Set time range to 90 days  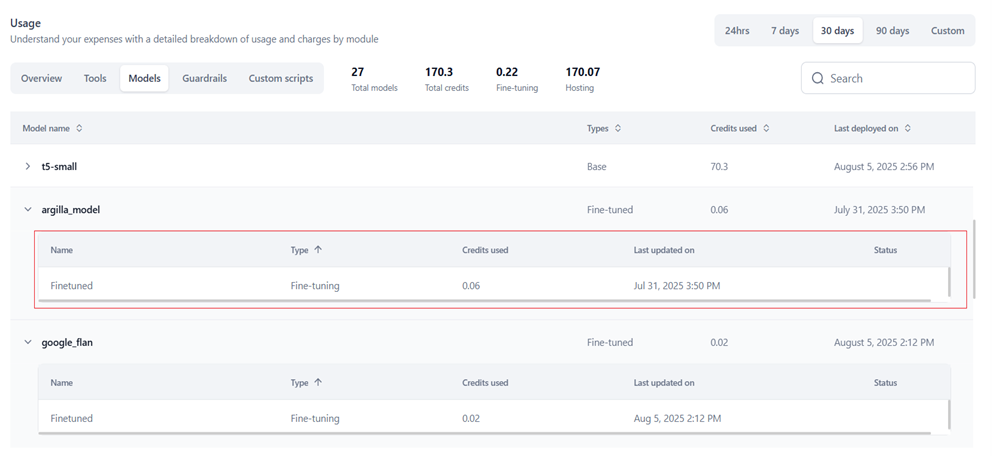tap(892, 30)
